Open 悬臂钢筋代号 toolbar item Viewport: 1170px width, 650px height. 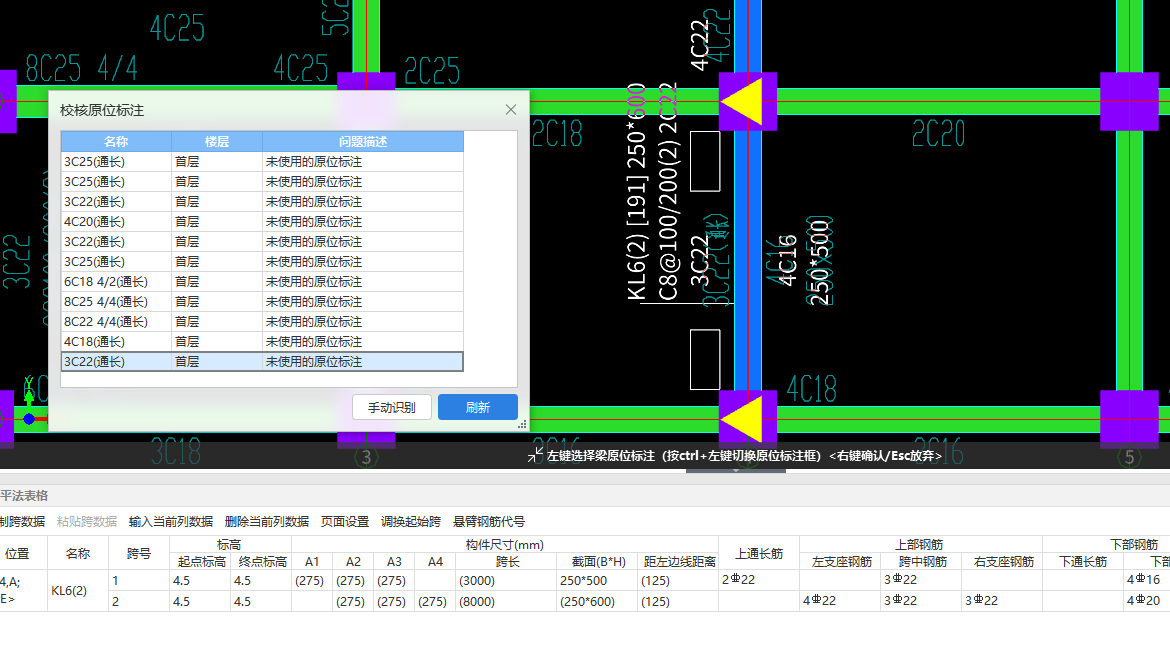coord(489,522)
